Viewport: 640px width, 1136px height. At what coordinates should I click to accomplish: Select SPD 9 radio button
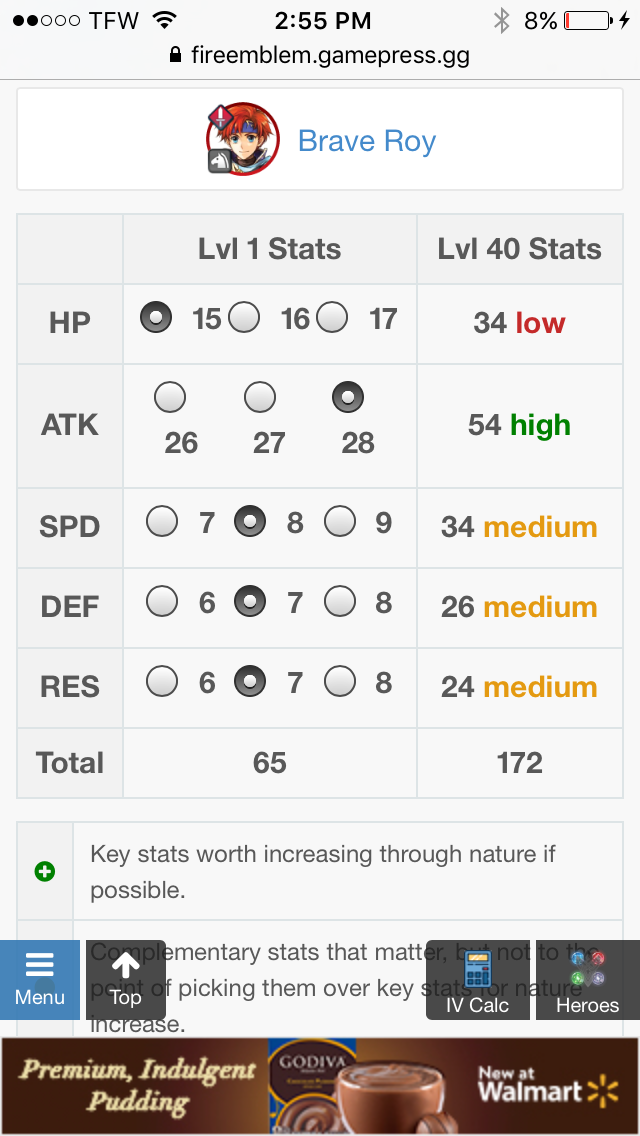pyautogui.click(x=340, y=521)
